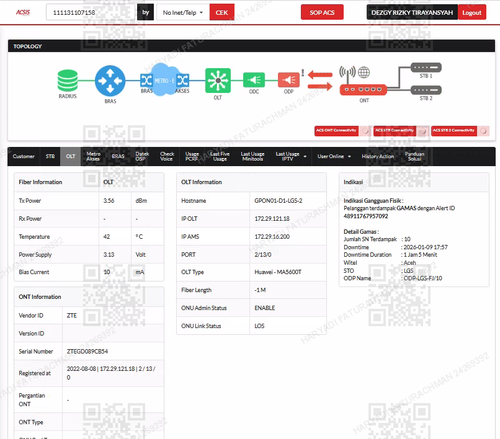Select the blue BRAS router icon
This screenshot has height=439, width=500.
coord(110,81)
